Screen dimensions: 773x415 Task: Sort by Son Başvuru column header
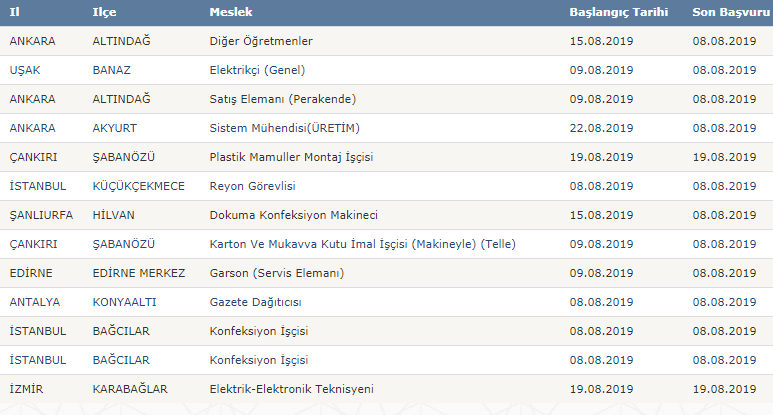point(731,12)
